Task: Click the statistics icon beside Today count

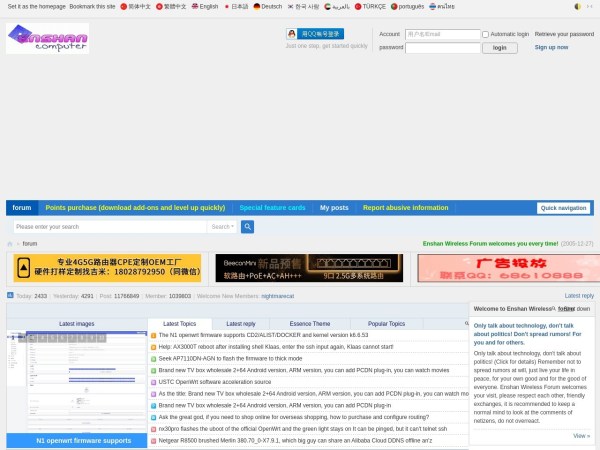Action: (x=10, y=295)
